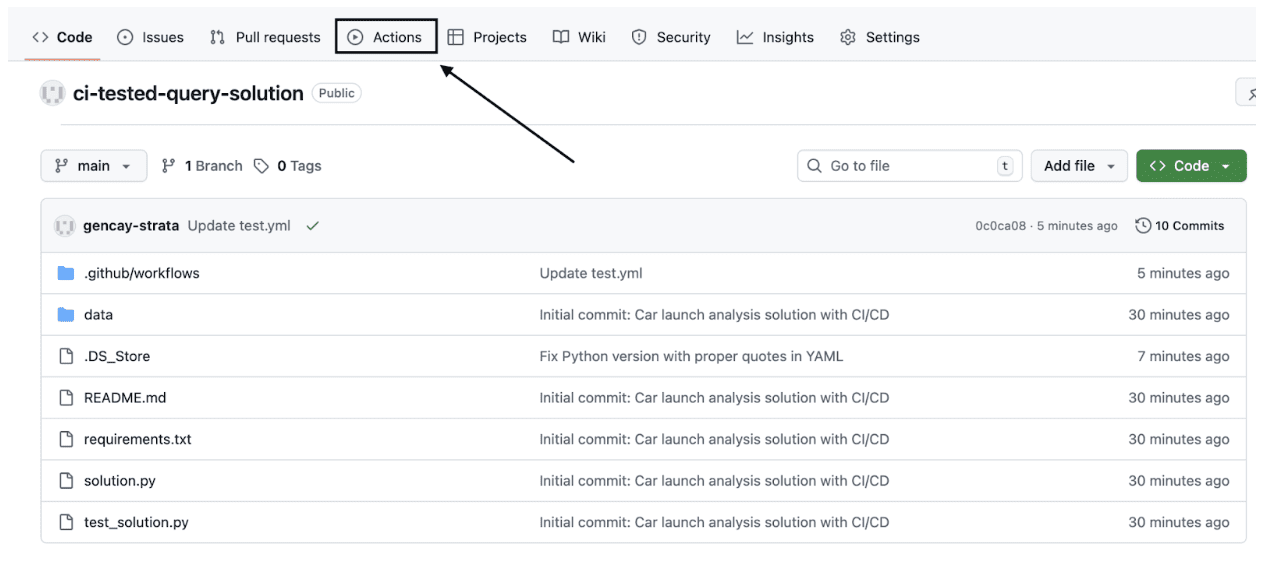
Task: Go to the Projects tab
Action: 487,37
